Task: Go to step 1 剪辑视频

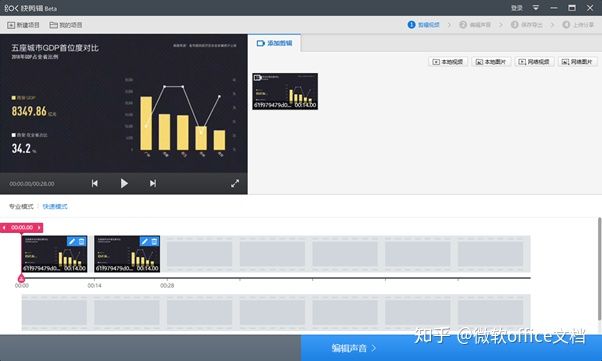Action: coord(424,25)
